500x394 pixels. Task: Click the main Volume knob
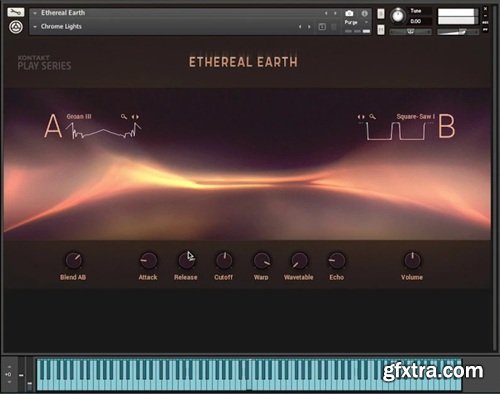[x=412, y=260]
